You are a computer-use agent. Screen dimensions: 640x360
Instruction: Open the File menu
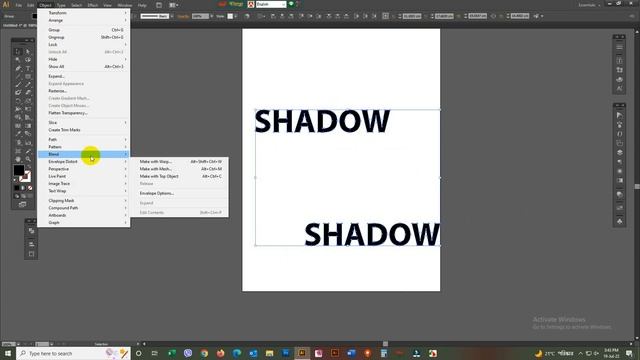click(x=18, y=5)
